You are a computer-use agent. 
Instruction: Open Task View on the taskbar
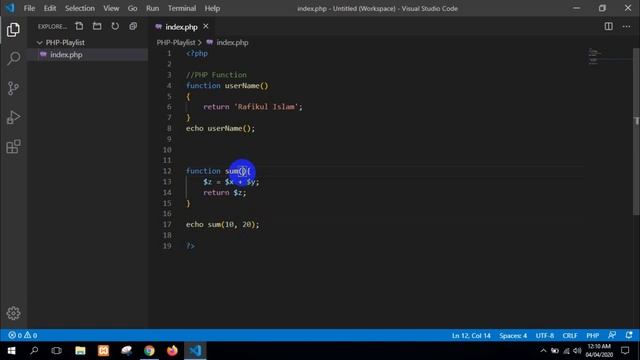pyautogui.click(x=57, y=351)
